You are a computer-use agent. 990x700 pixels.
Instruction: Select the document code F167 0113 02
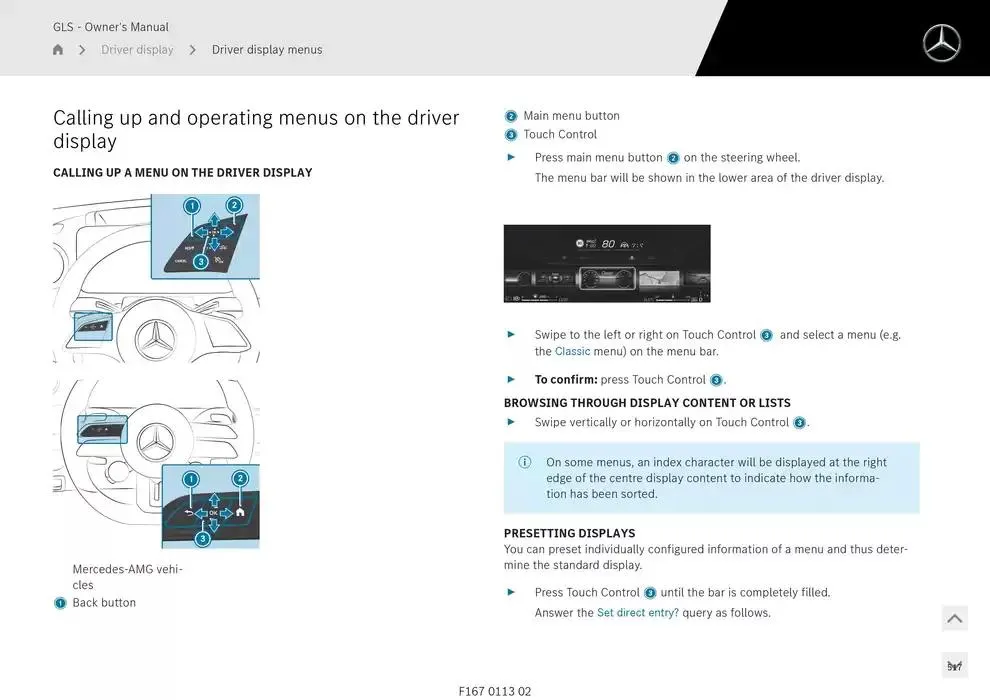495,692
